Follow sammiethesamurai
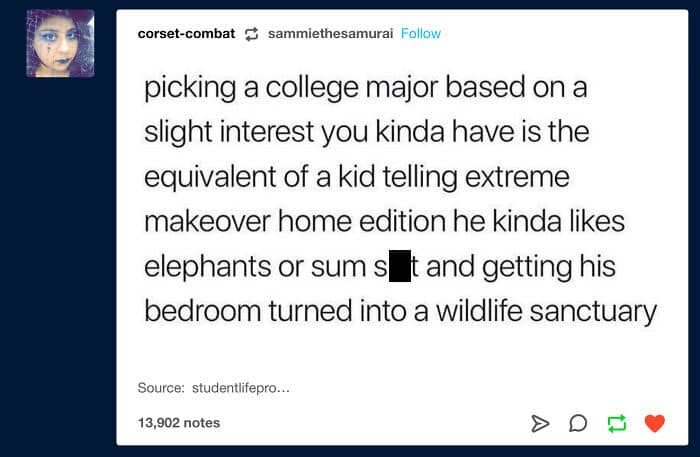 [421, 33]
